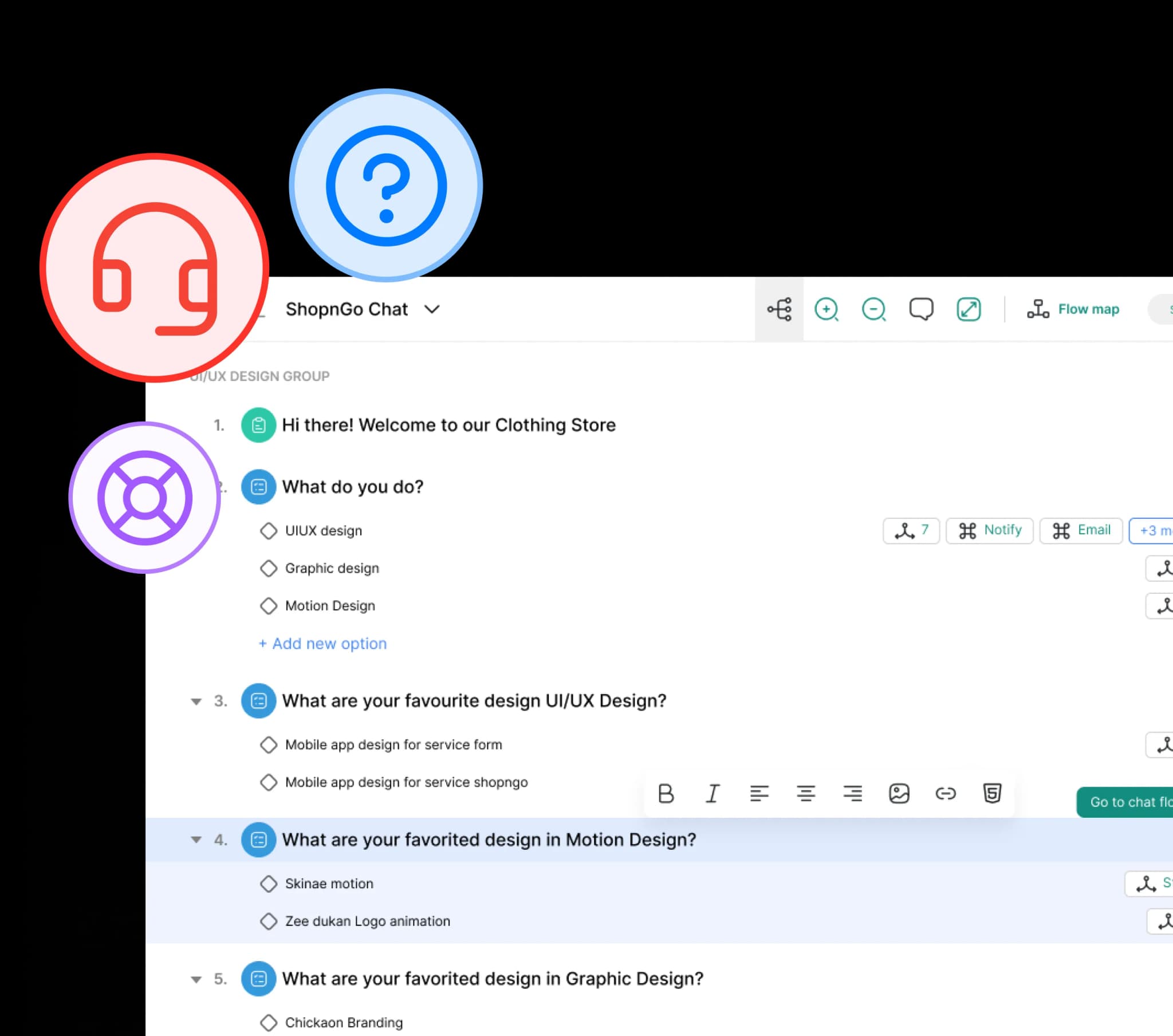Click the HTML5 code icon
1173x1036 pixels.
tap(992, 794)
